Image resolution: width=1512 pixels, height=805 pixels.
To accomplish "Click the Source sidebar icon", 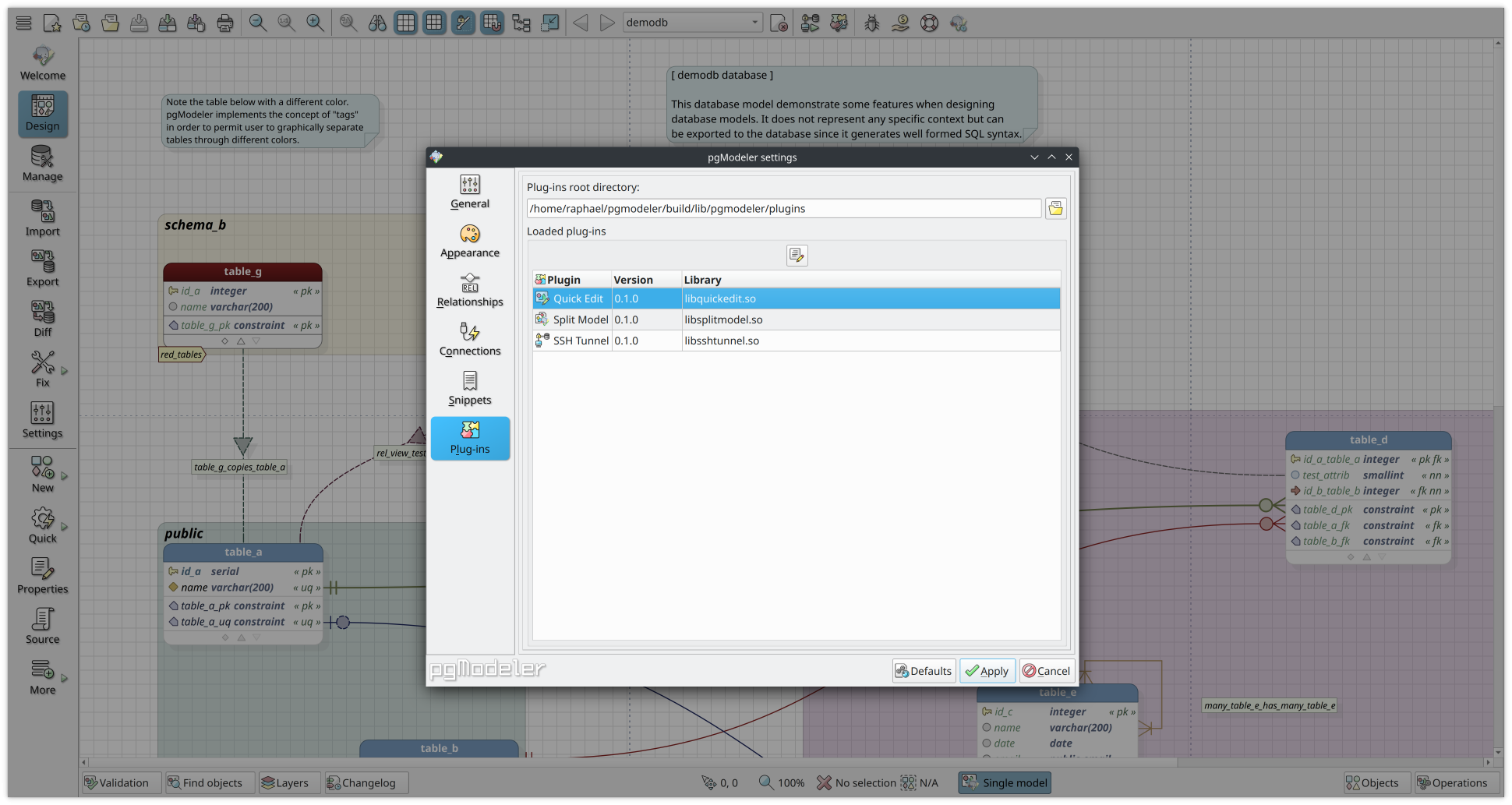I will (x=43, y=627).
